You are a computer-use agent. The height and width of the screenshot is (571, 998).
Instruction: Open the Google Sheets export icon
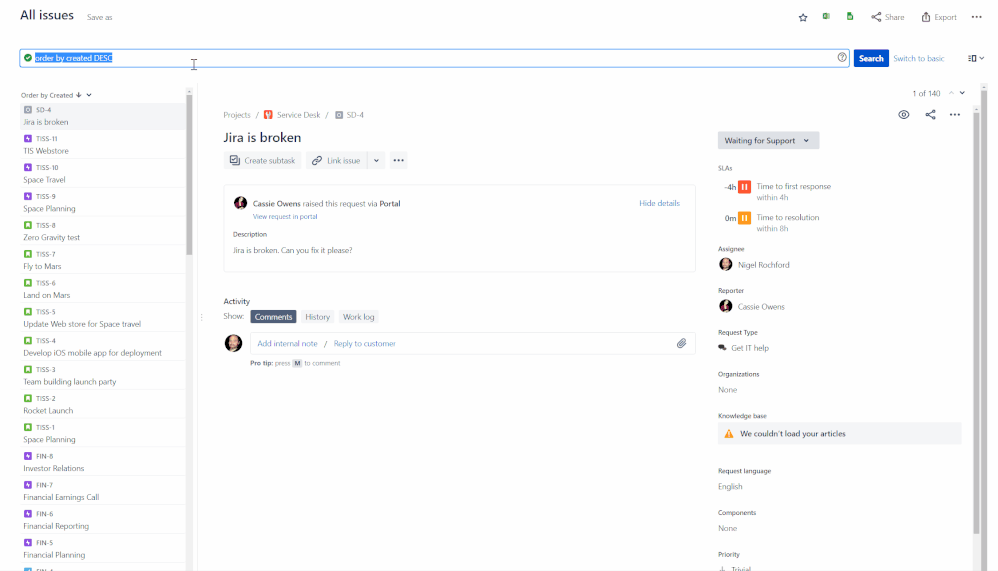click(850, 17)
